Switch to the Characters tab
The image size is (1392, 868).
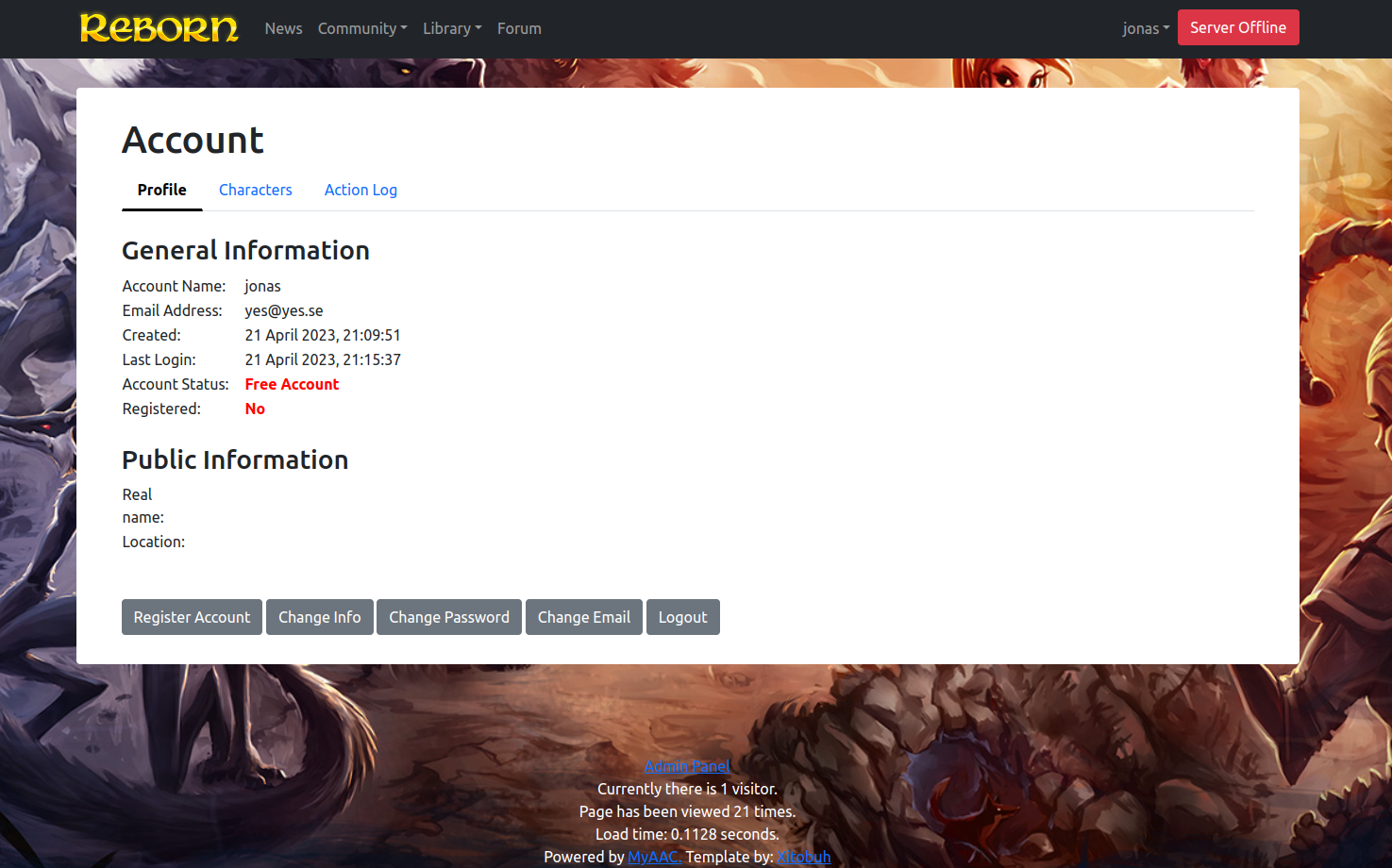[x=255, y=190]
